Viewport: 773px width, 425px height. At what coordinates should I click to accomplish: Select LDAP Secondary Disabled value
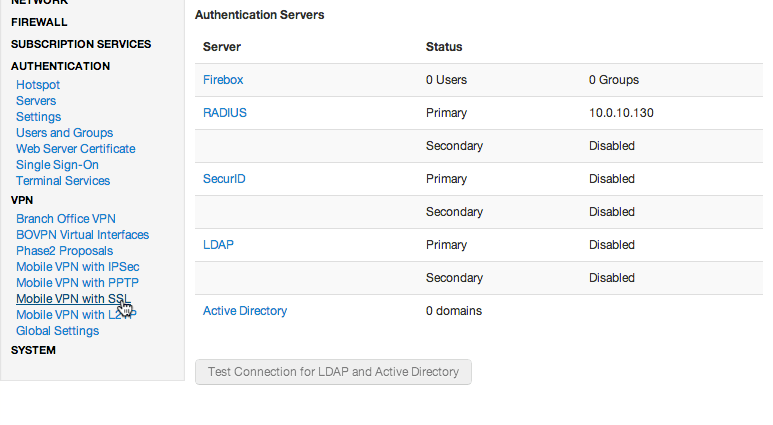(x=611, y=278)
